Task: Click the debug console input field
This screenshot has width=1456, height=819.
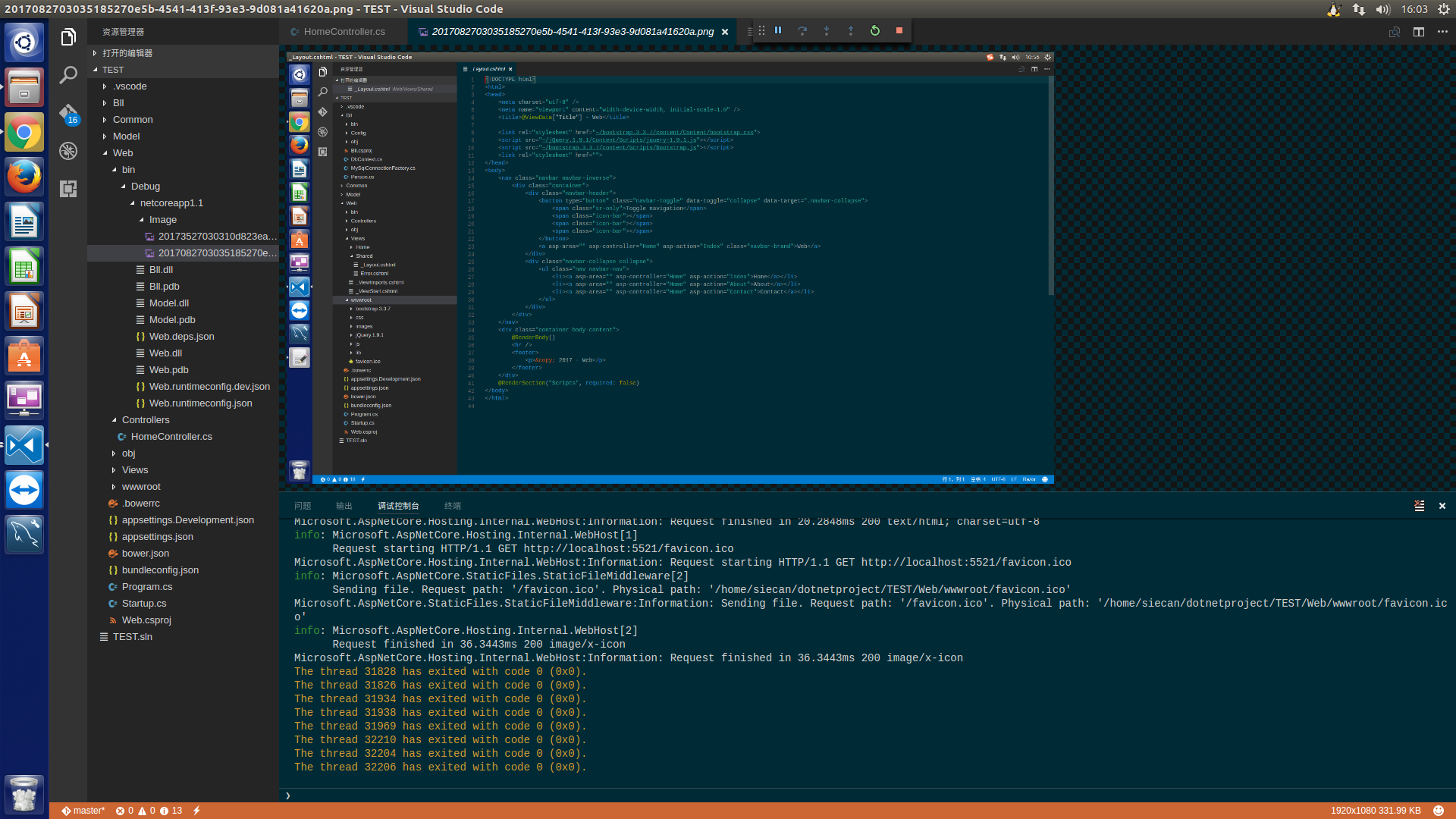Action: click(x=868, y=795)
